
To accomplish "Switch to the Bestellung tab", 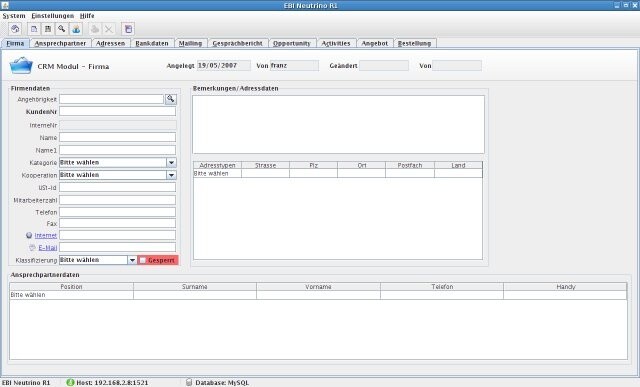I will [414, 43].
